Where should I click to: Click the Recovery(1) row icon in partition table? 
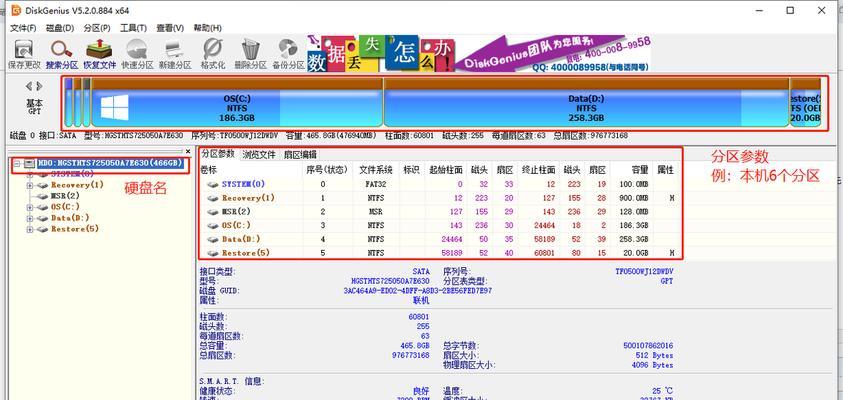point(213,198)
